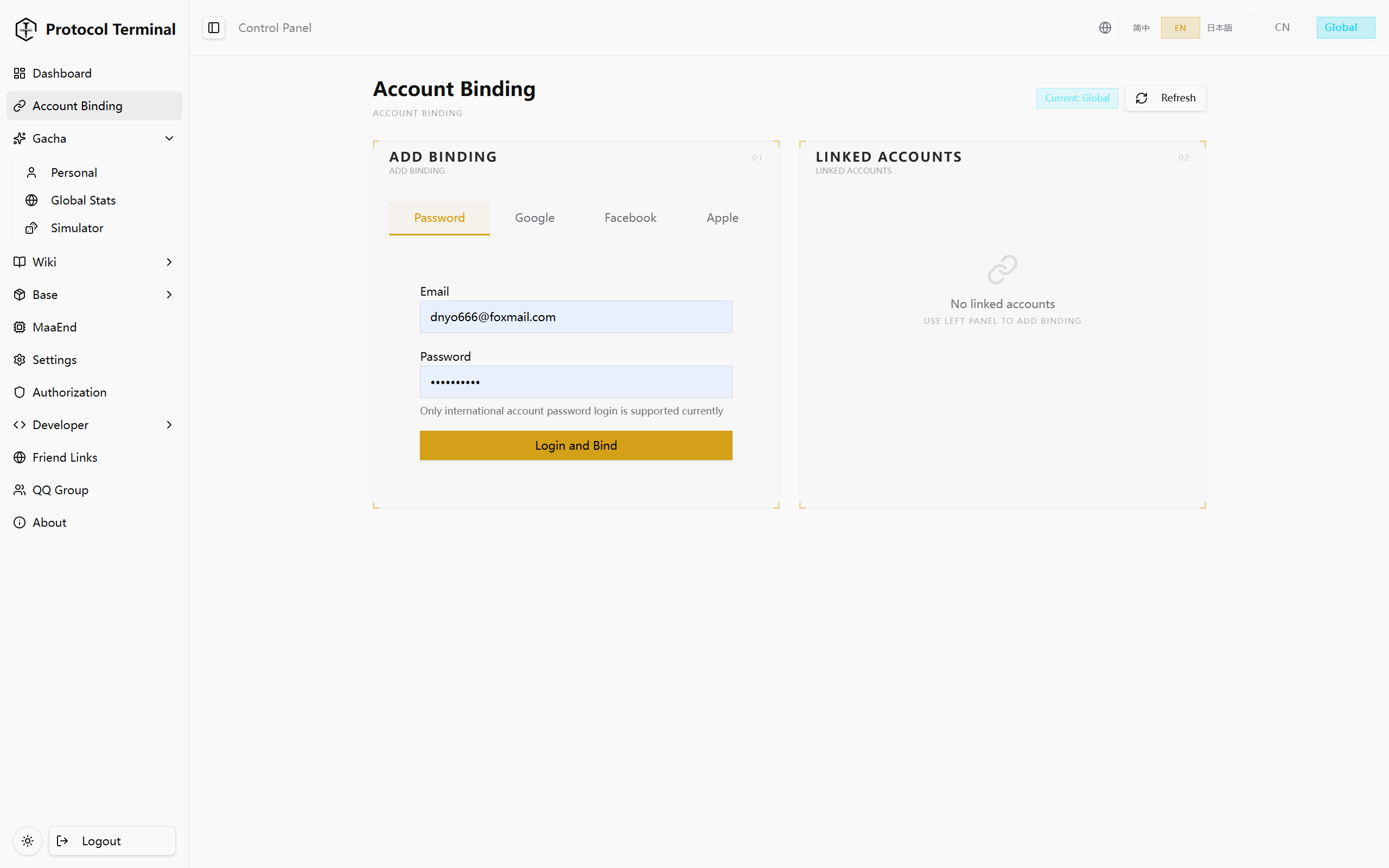Switch to Apple binding tab
This screenshot has width=1389, height=868.
point(722,218)
